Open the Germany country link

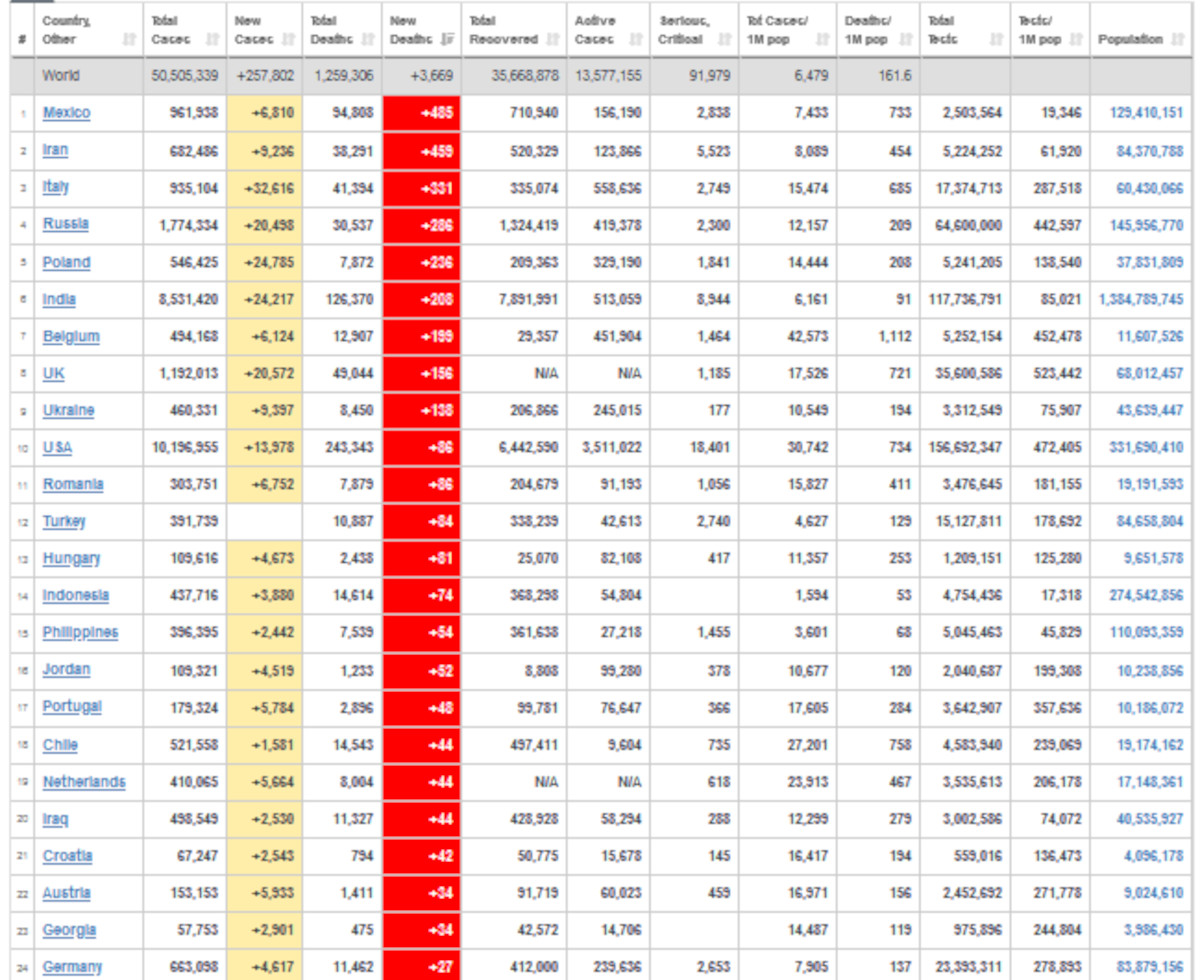coord(72,966)
